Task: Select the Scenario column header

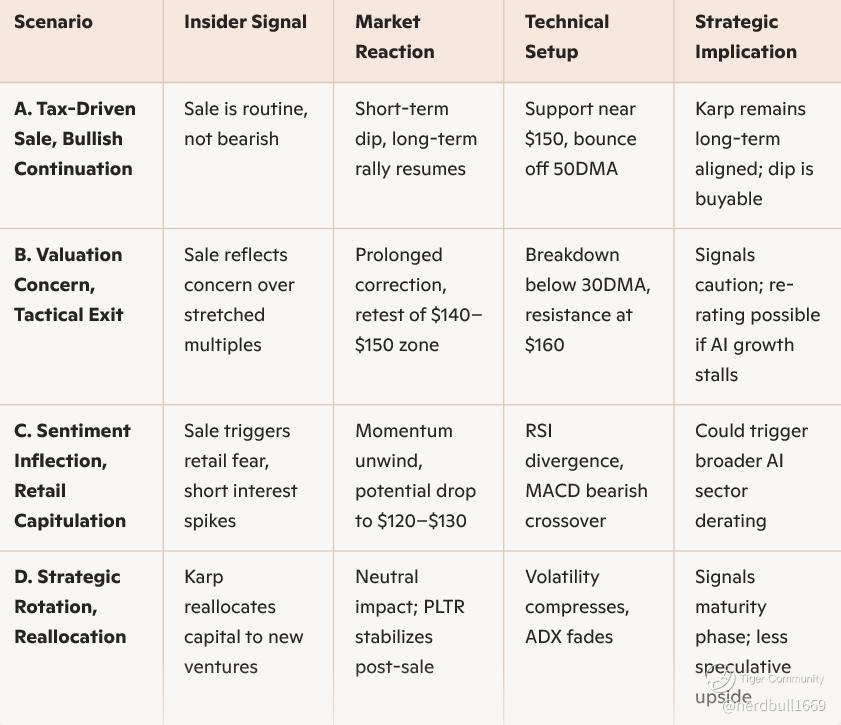Action: pyautogui.click(x=53, y=22)
